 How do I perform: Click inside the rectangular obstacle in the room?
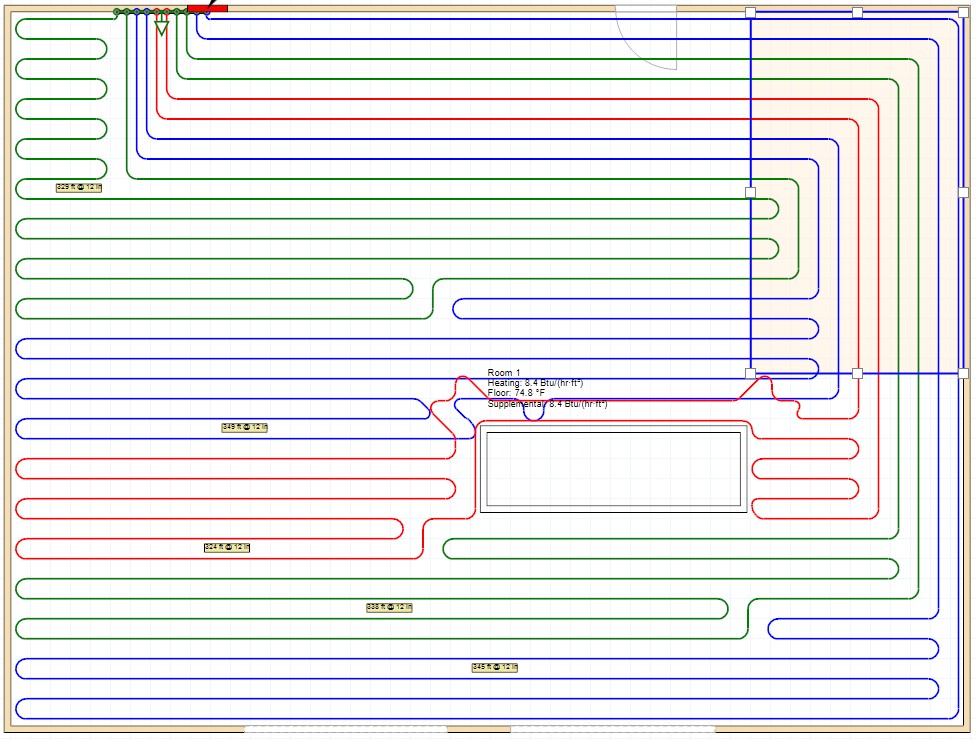coord(613,468)
